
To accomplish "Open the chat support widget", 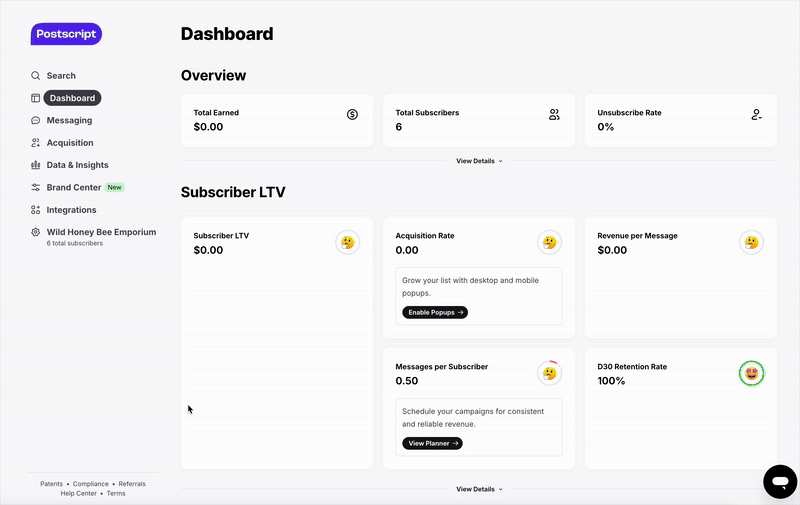I will (778, 482).
